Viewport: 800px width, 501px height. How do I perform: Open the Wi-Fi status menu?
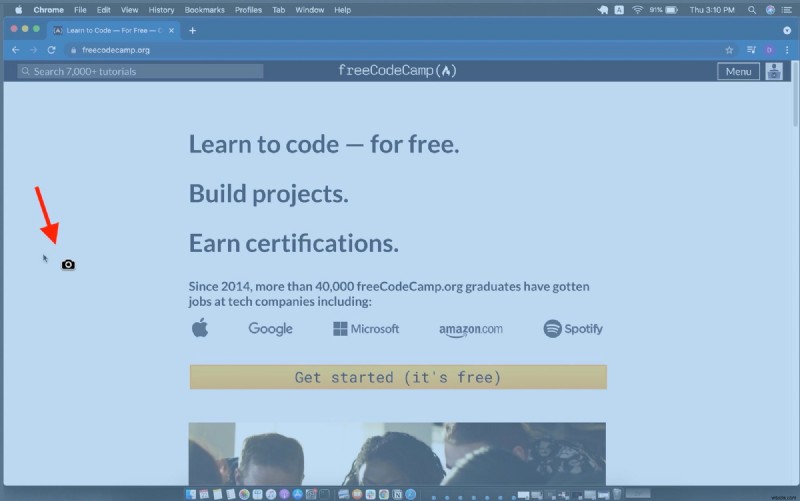[637, 10]
